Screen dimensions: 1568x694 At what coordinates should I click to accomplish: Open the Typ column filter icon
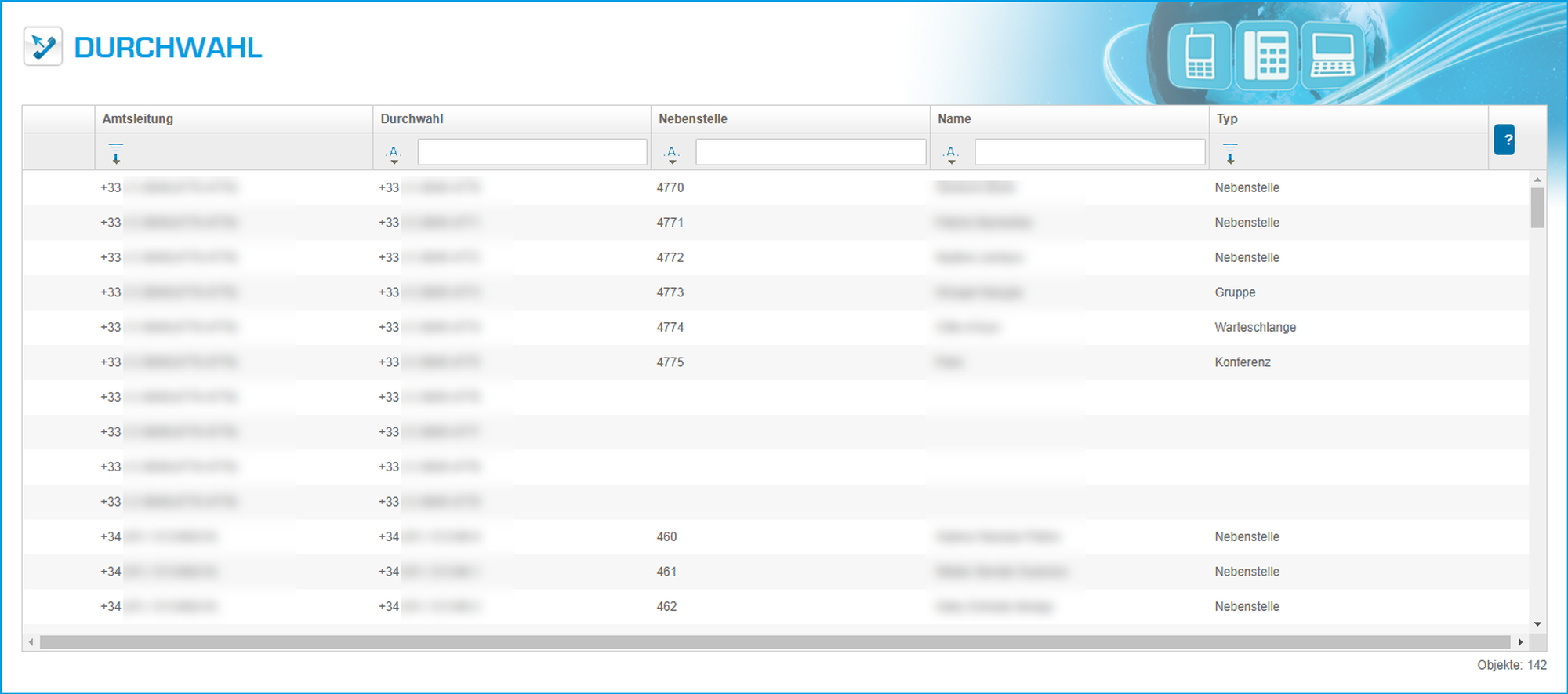[x=1230, y=153]
